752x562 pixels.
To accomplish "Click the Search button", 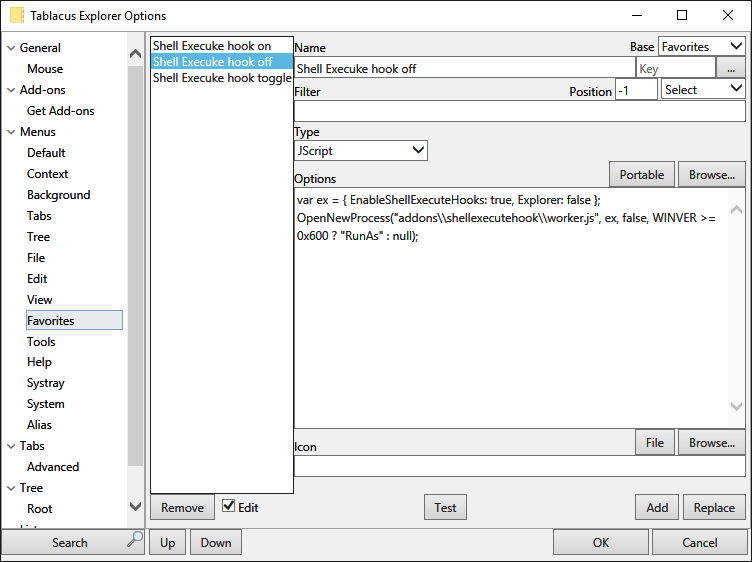I will pyautogui.click(x=72, y=542).
